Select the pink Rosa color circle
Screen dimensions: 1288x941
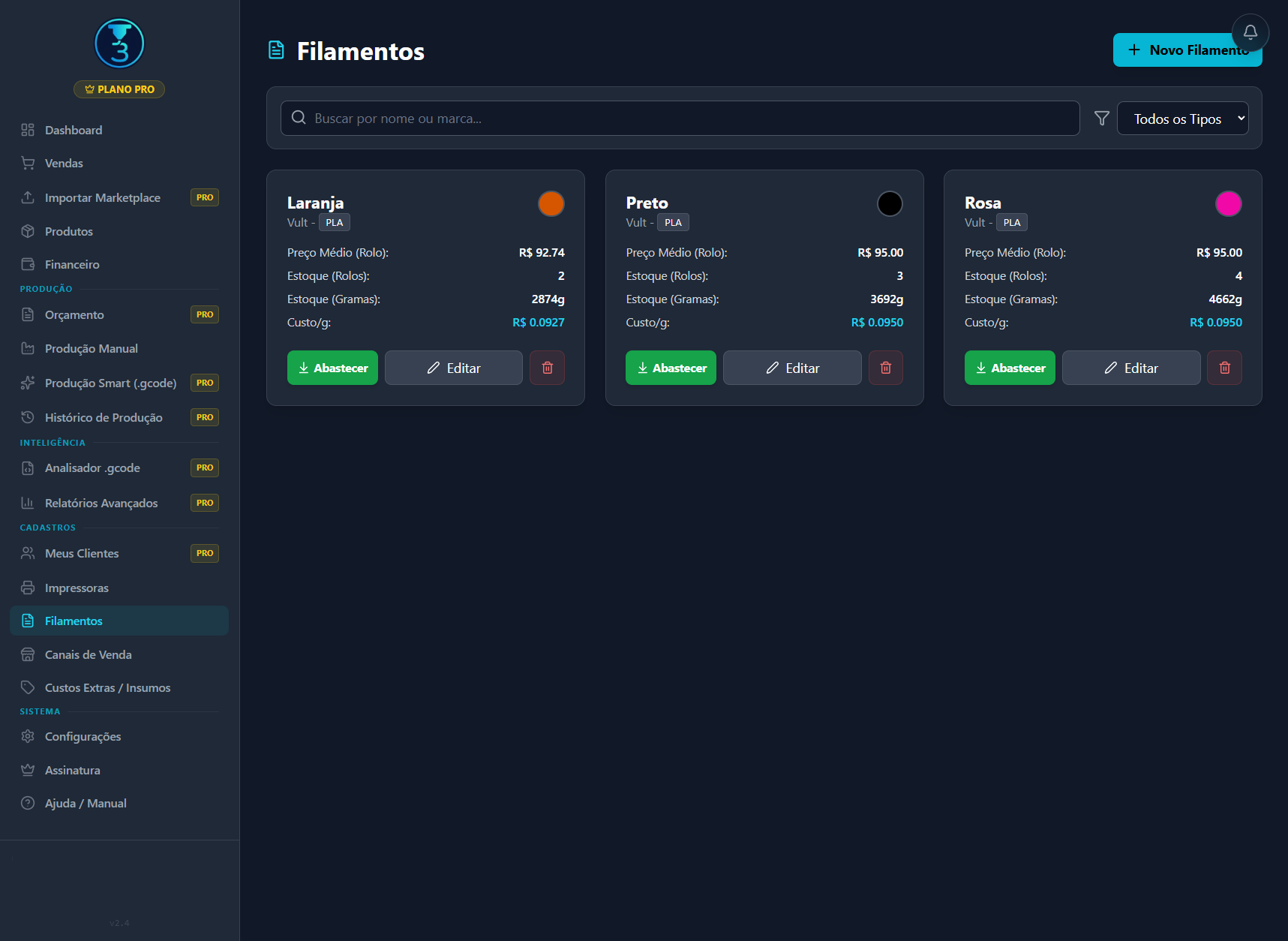point(1228,203)
